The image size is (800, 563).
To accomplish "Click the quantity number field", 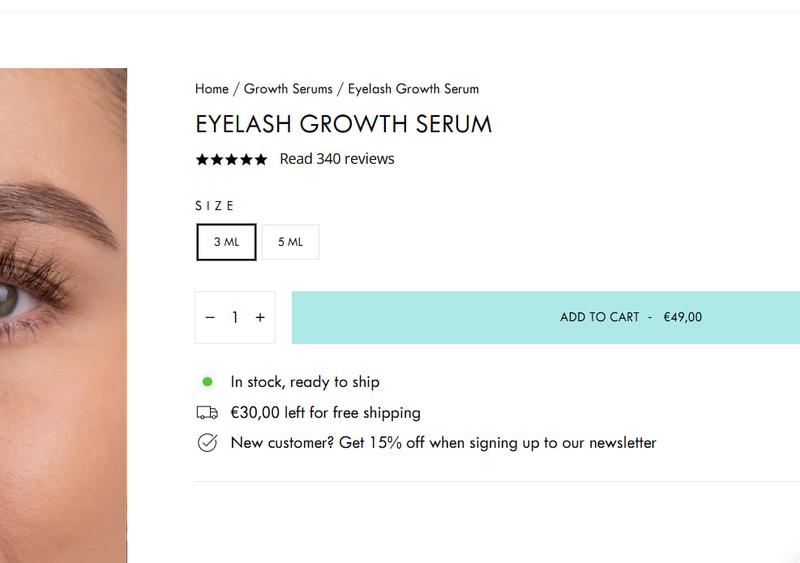I will tap(235, 317).
